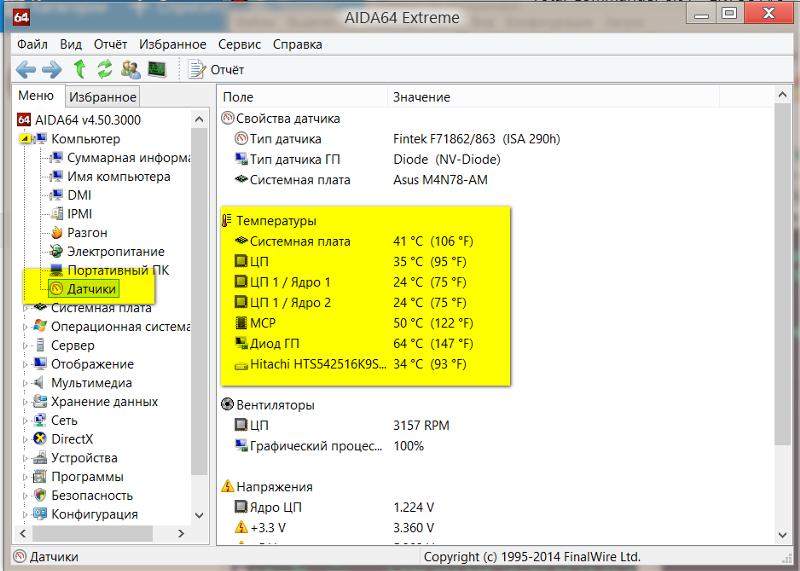Open the Отчёт menu in menu bar

[110, 44]
